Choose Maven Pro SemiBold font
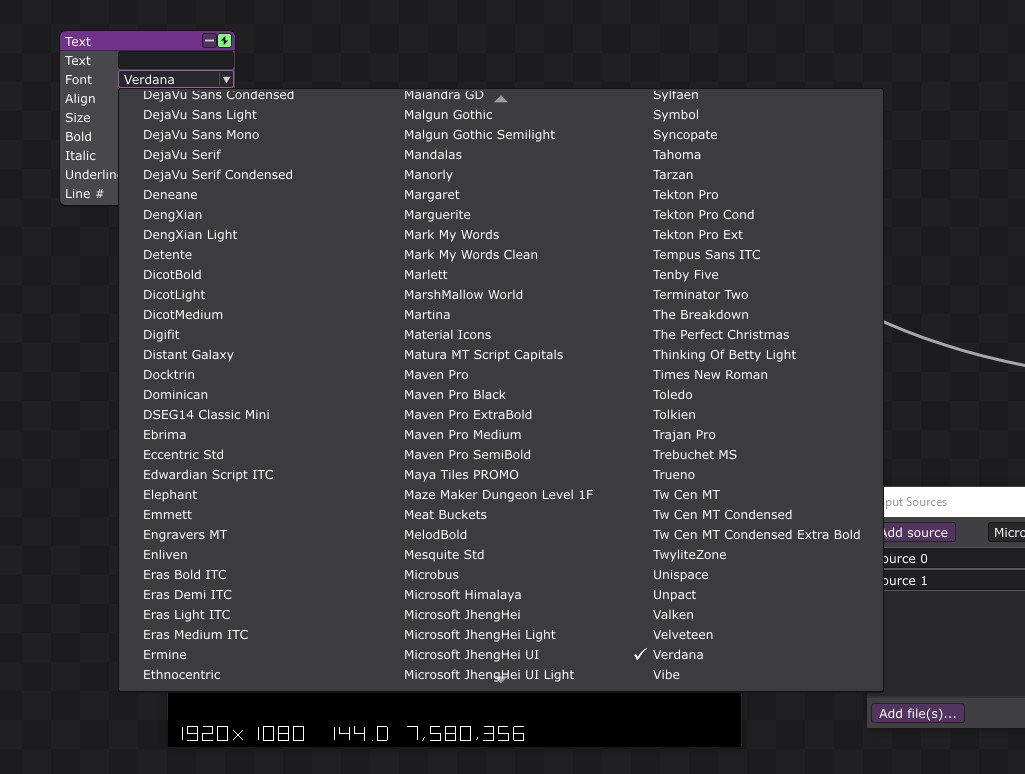The height and width of the screenshot is (774, 1025). coord(467,454)
